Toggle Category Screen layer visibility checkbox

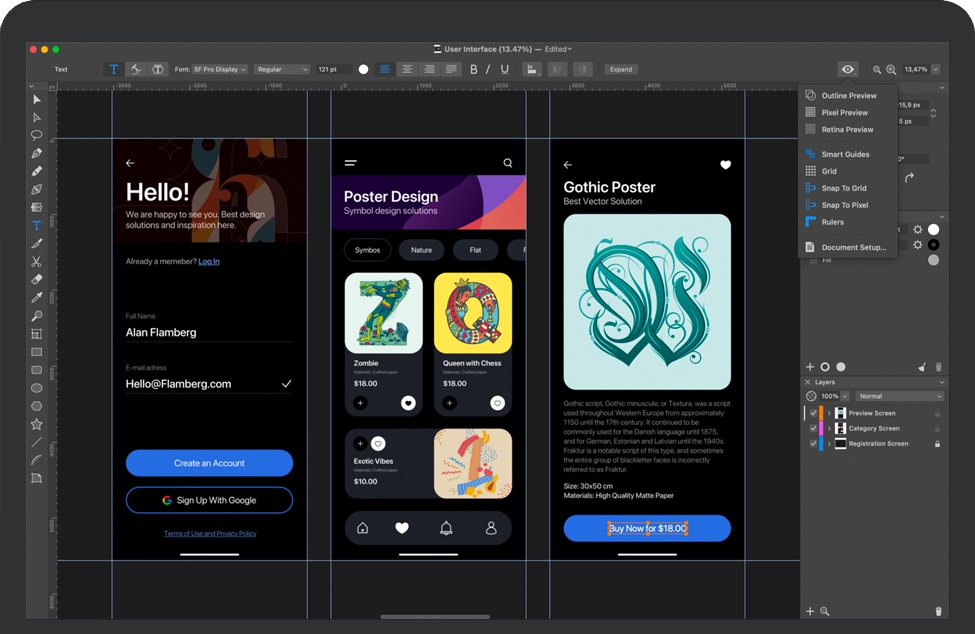pos(813,428)
